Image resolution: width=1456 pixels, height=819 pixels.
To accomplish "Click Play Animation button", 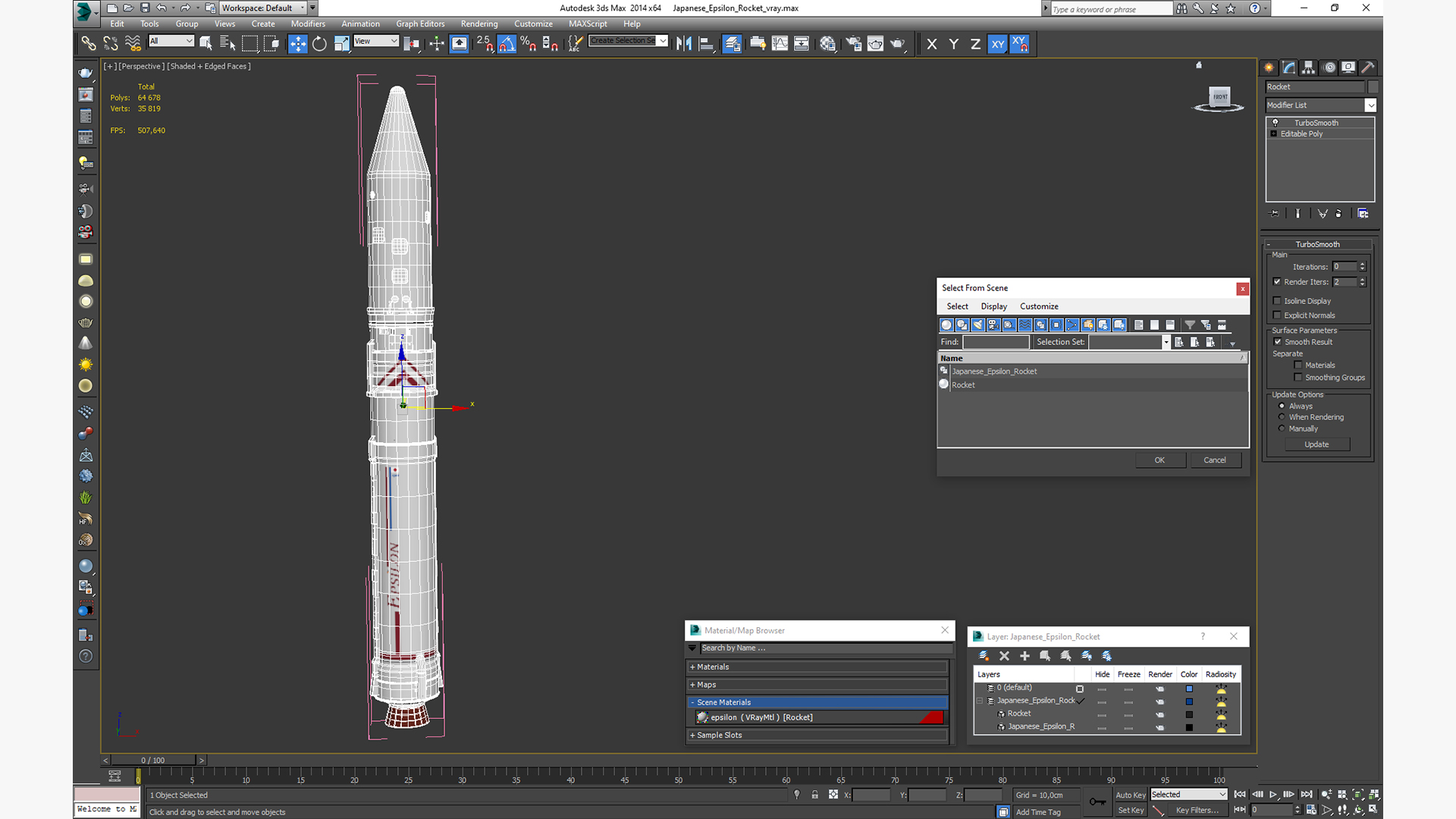I will pyautogui.click(x=1273, y=795).
